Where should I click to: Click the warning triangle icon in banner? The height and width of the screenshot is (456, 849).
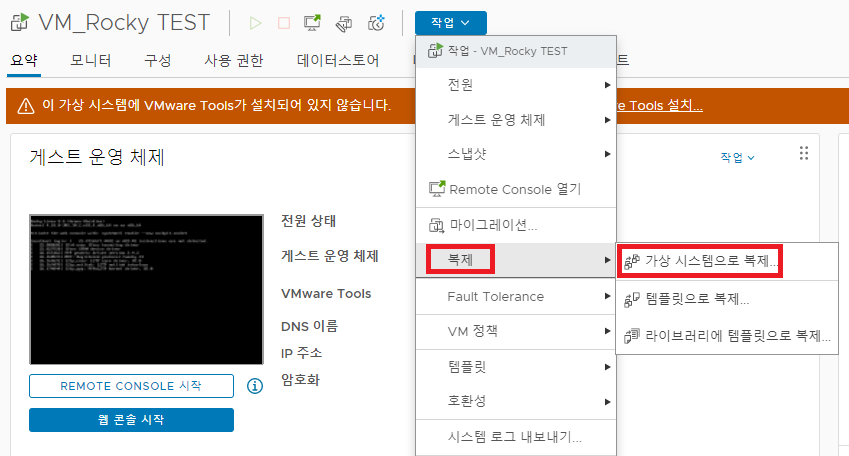tap(25, 106)
